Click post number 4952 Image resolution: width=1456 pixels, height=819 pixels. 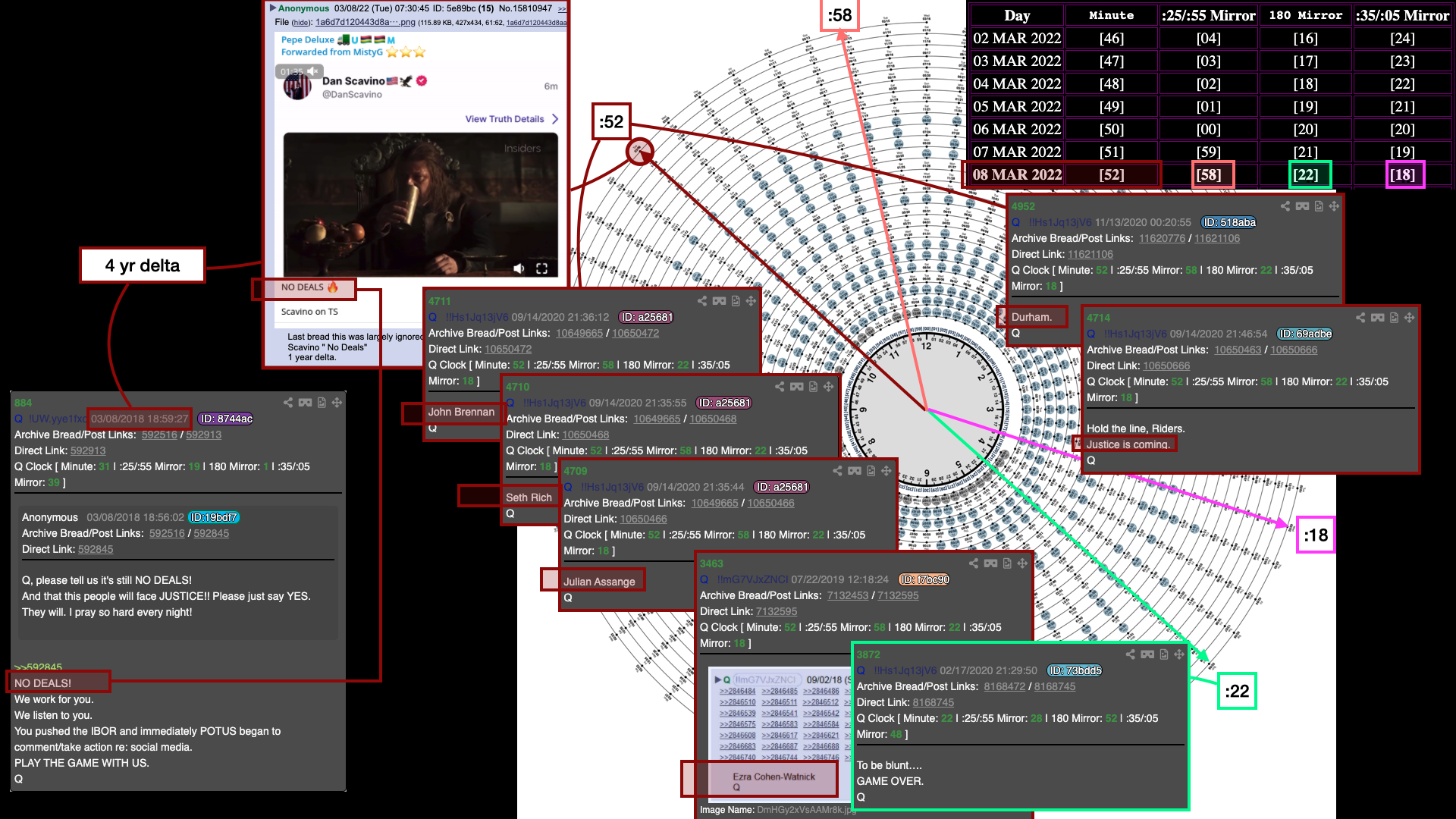tap(1023, 206)
